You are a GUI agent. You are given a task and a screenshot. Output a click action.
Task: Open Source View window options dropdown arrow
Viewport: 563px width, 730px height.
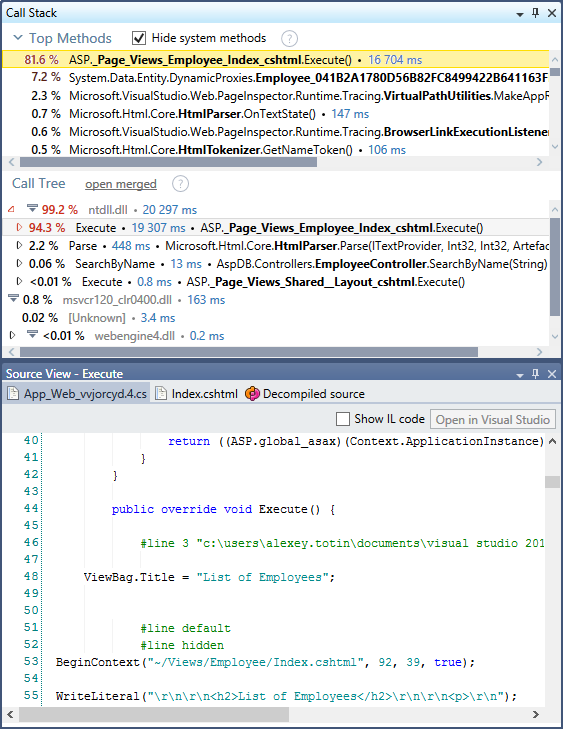tap(520, 376)
